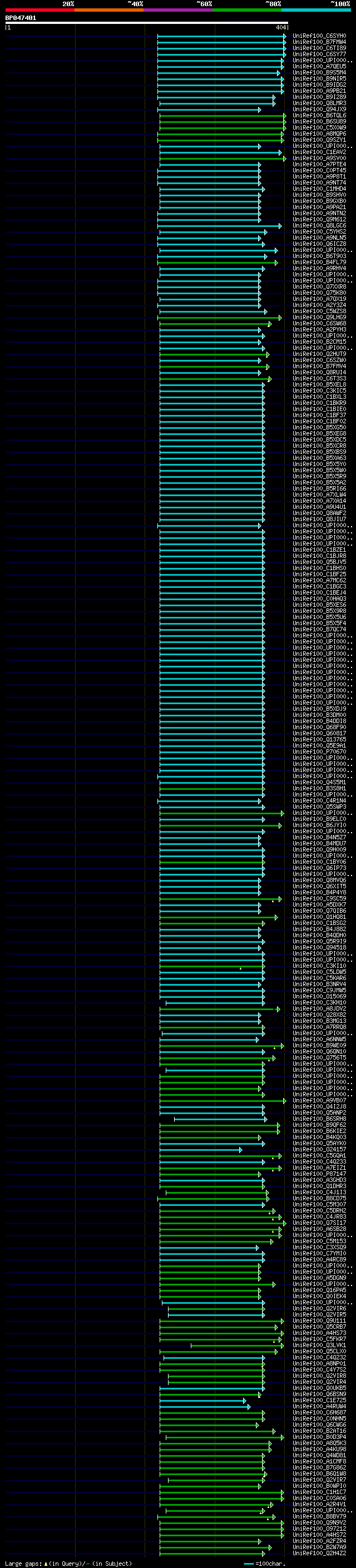This screenshot has width=356, height=1568.
Task: Click the UniRef100_B5X5A2 label
Action: point(319,483)
